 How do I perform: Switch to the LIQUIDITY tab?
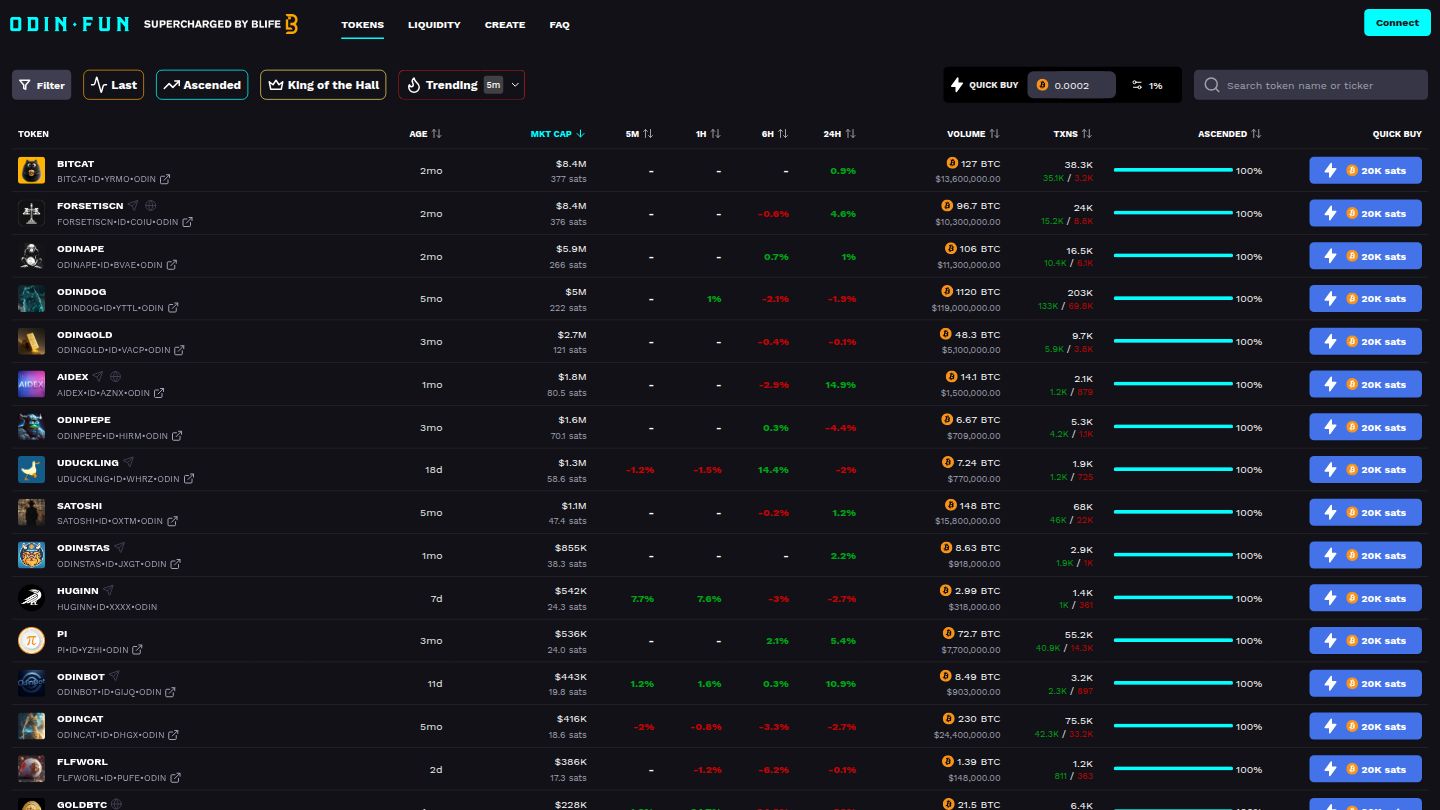coord(434,25)
